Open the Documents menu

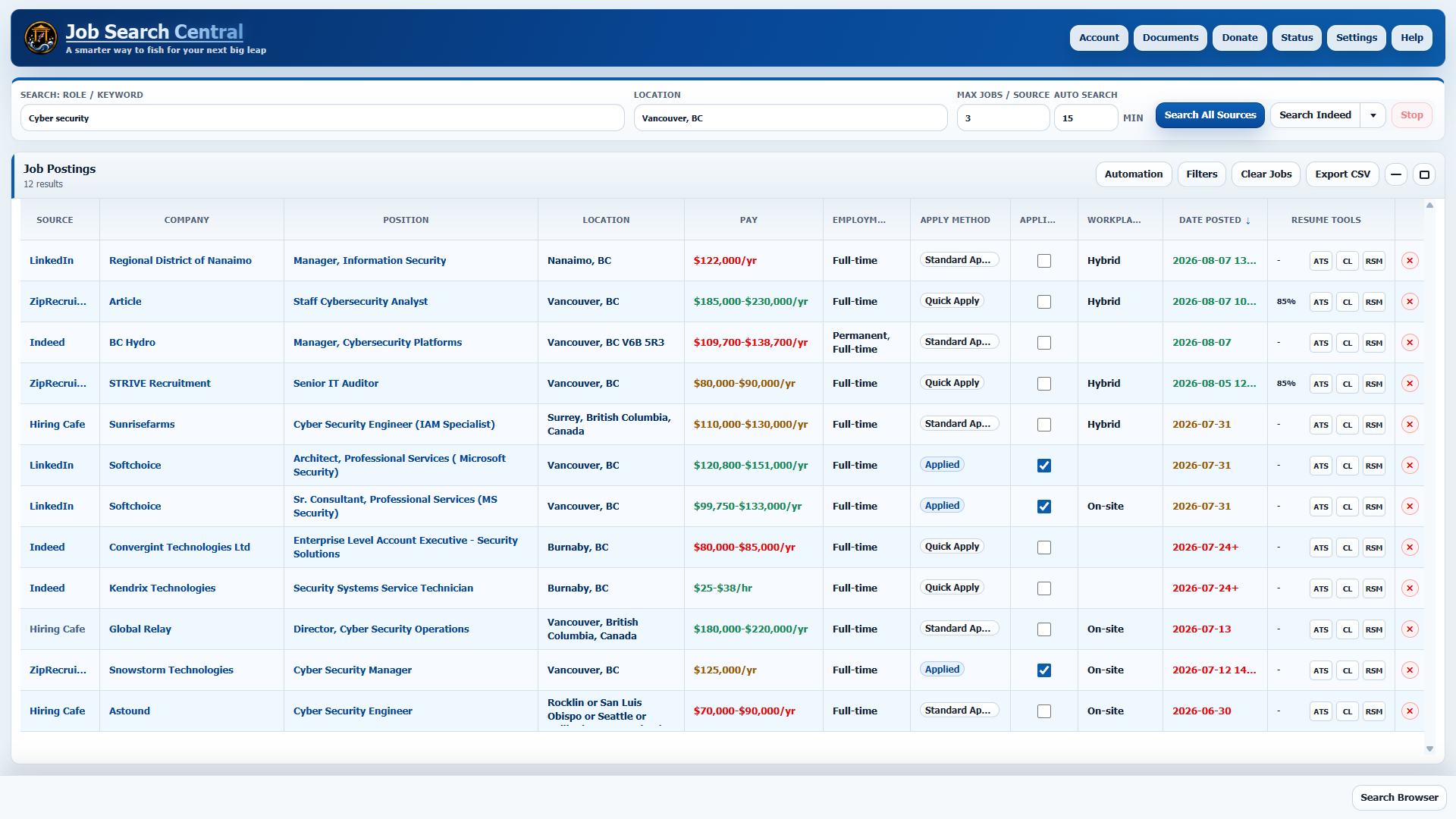(1170, 38)
